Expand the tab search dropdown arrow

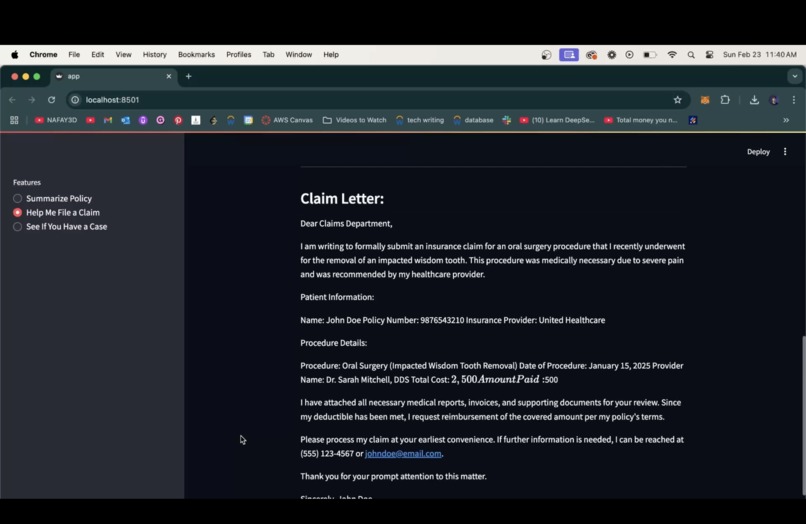pos(795,76)
